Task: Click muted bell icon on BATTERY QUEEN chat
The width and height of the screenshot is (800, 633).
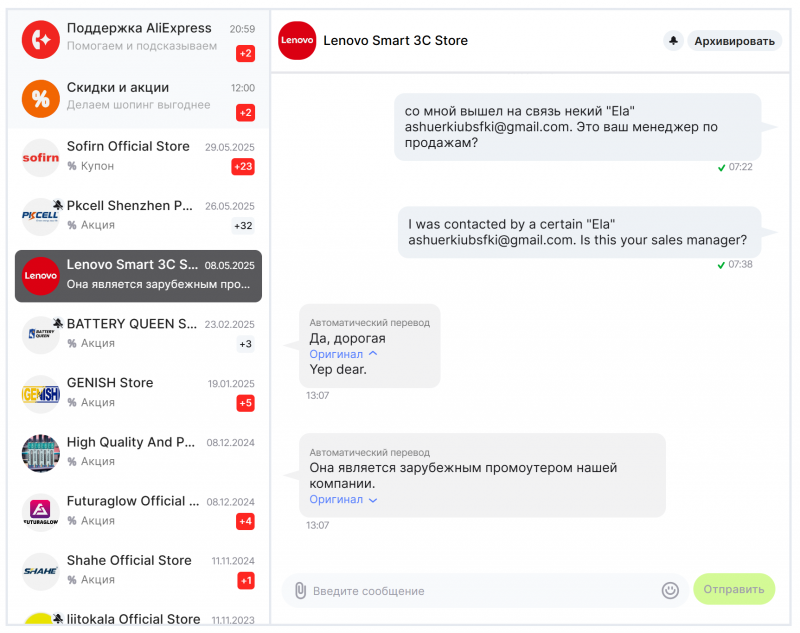Action: click(58, 323)
